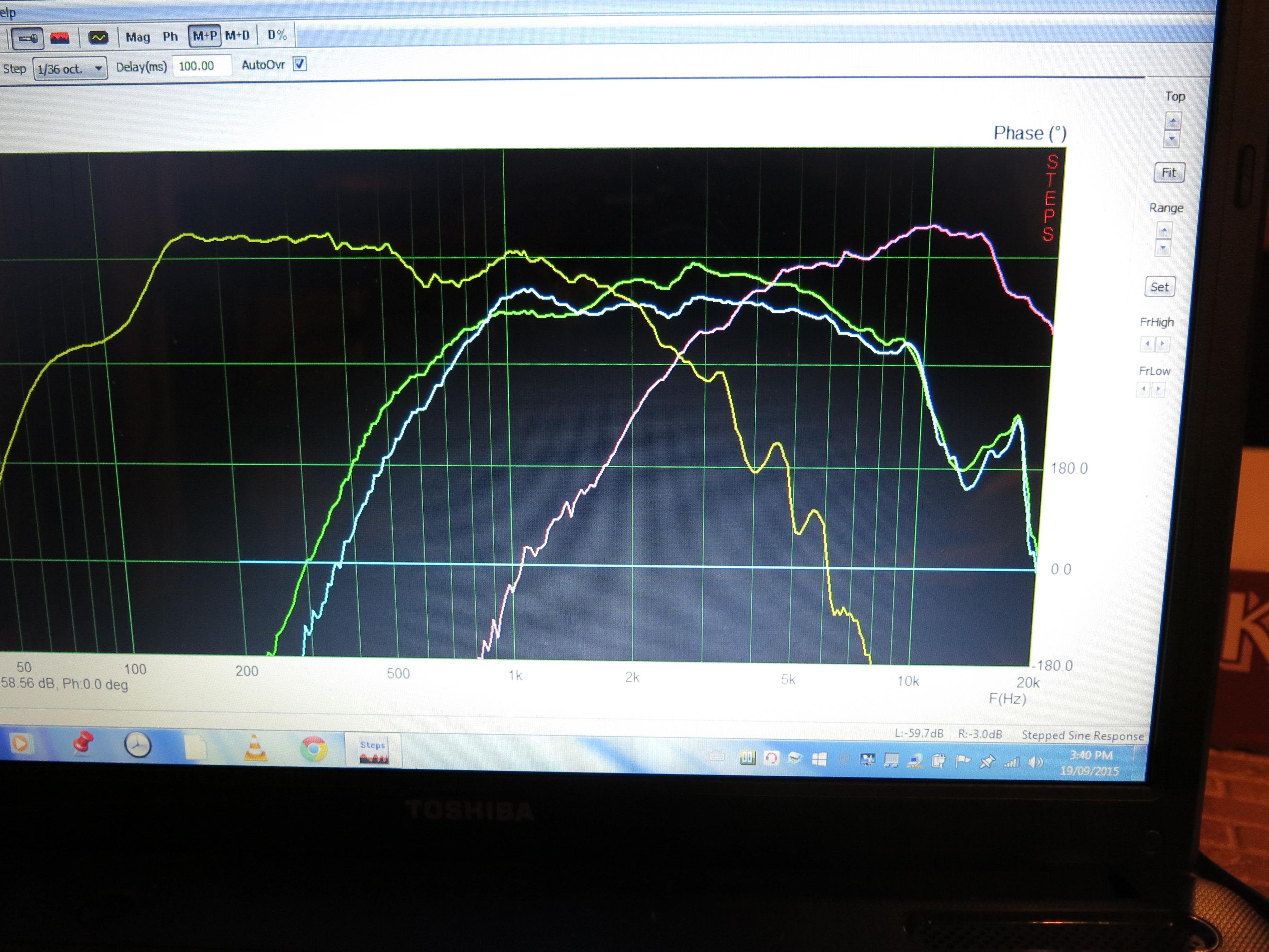Image resolution: width=1269 pixels, height=952 pixels.
Task: Open the Help menu
Action: (x=7, y=13)
